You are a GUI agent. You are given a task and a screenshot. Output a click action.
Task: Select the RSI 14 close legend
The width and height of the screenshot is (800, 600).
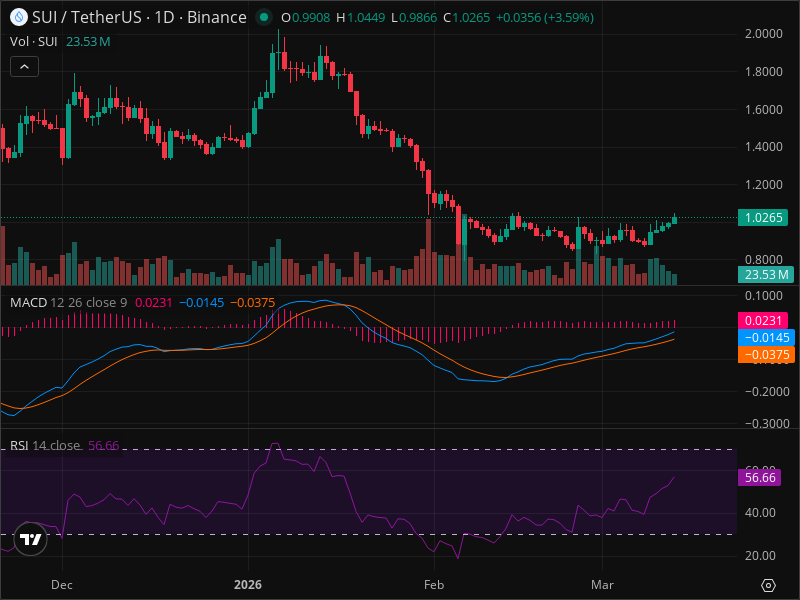pos(45,445)
